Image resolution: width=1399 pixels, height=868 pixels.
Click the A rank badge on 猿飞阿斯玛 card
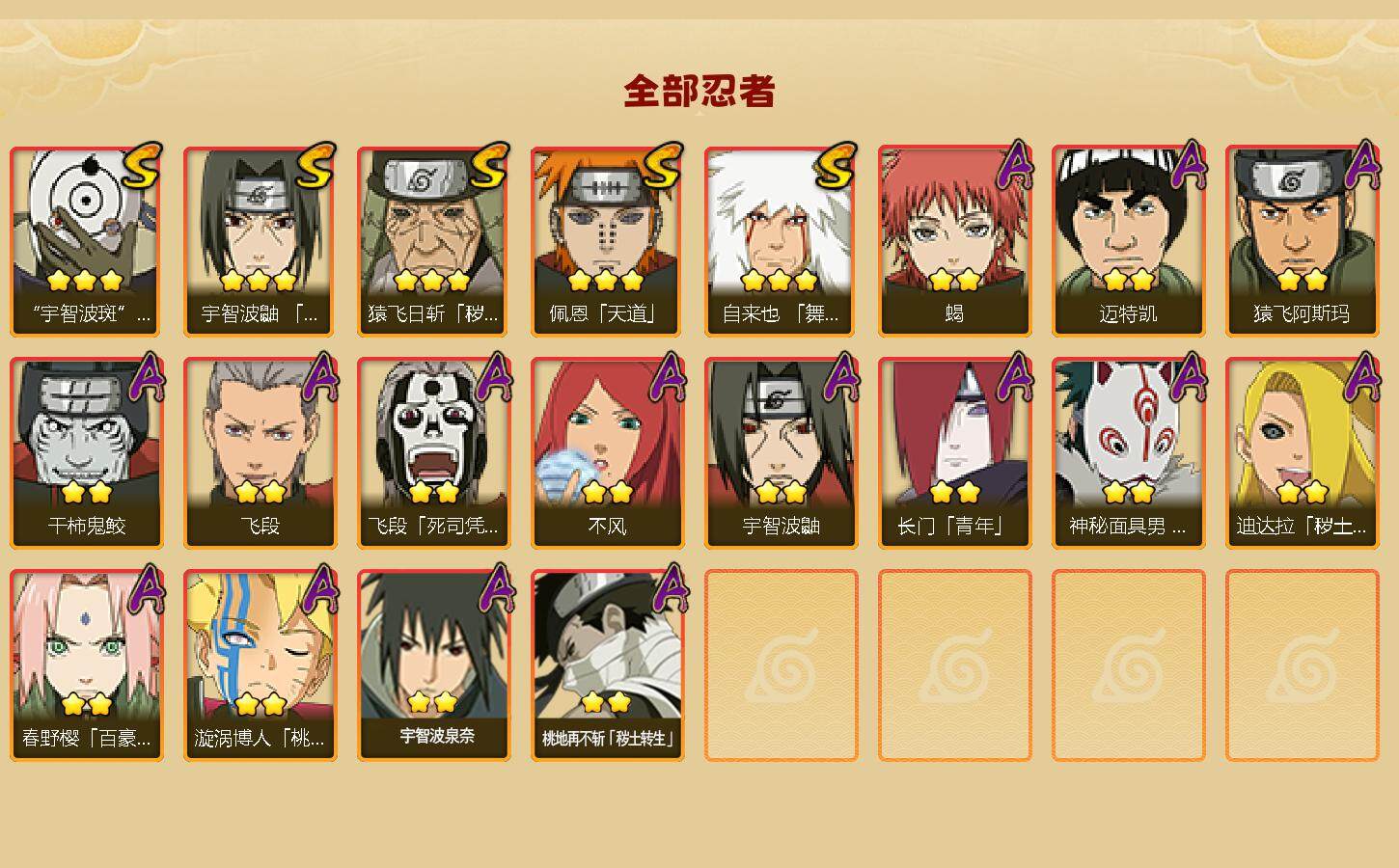(x=1361, y=165)
